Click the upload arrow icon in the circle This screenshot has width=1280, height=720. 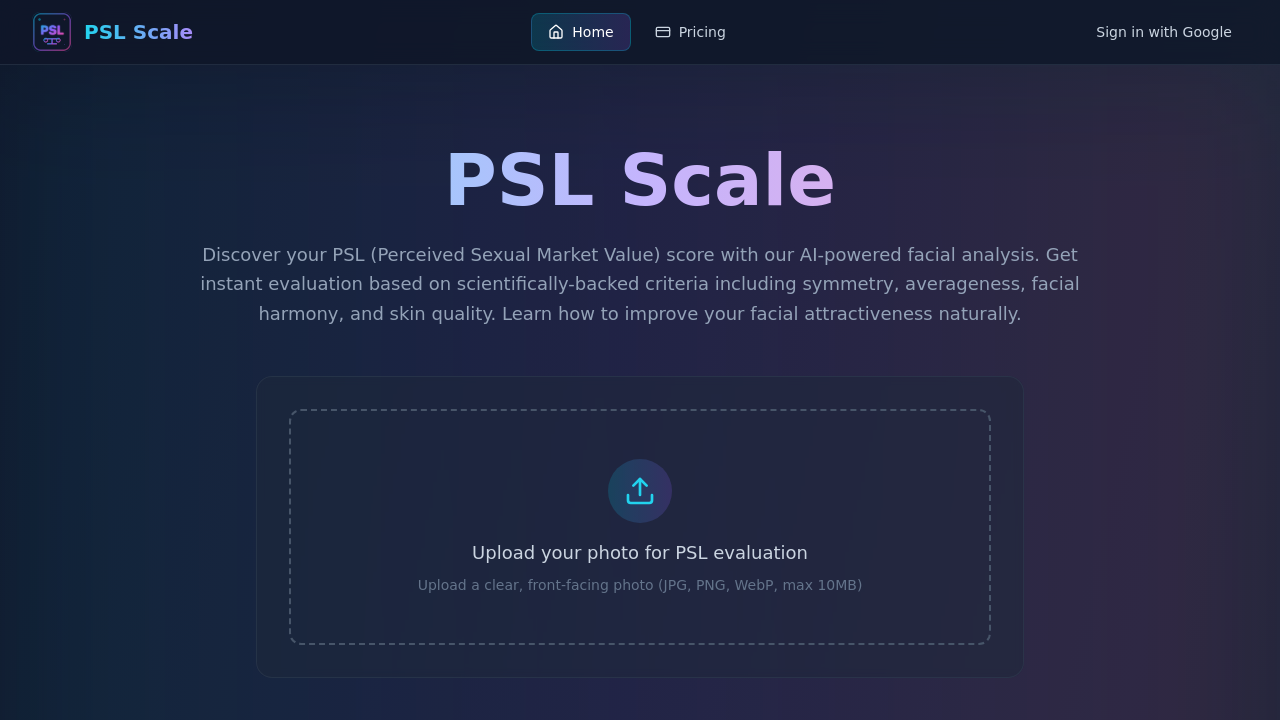pyautogui.click(x=639, y=490)
